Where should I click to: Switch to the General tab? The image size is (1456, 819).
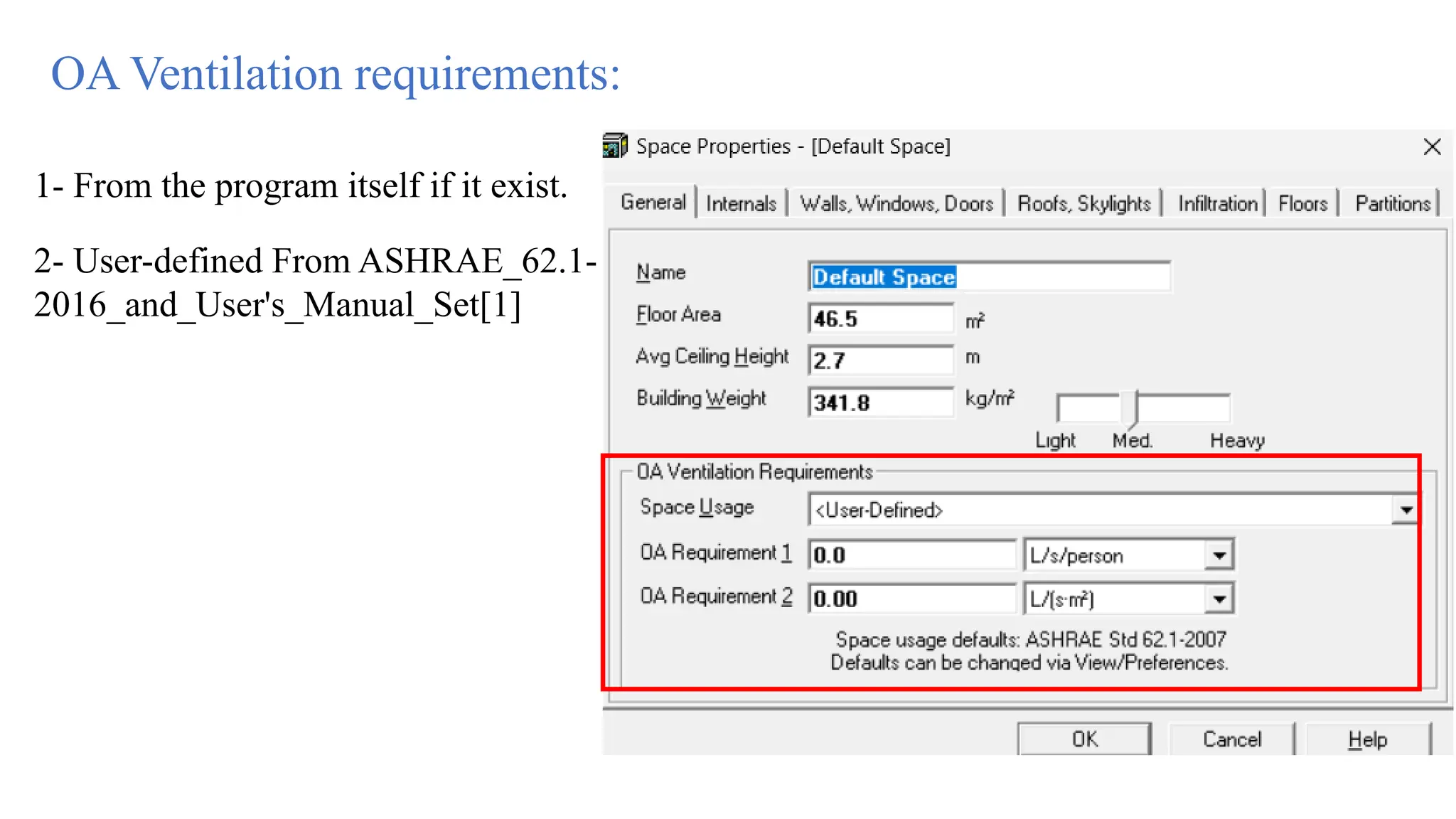pos(653,203)
